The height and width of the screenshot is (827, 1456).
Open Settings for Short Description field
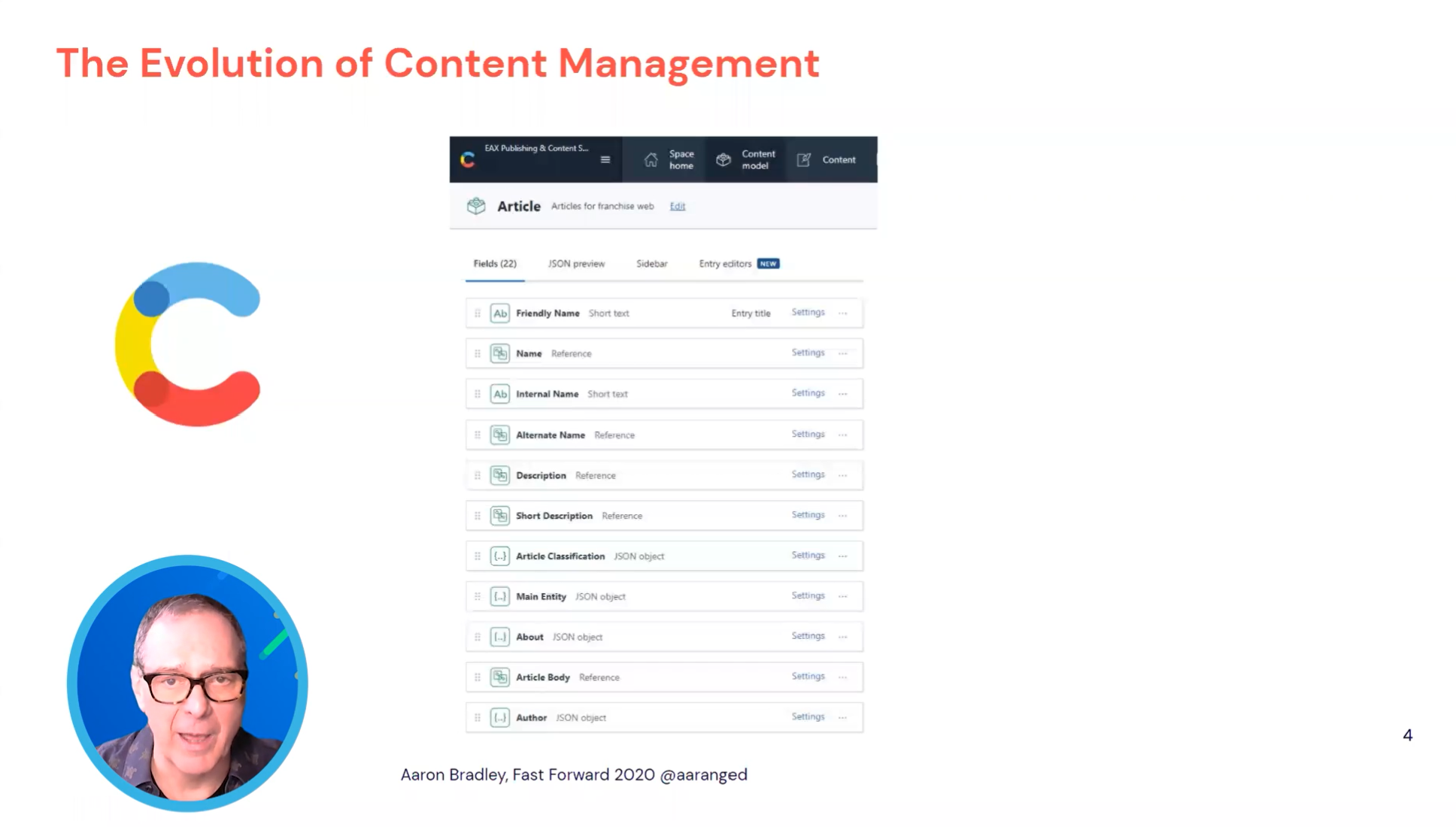coord(808,515)
